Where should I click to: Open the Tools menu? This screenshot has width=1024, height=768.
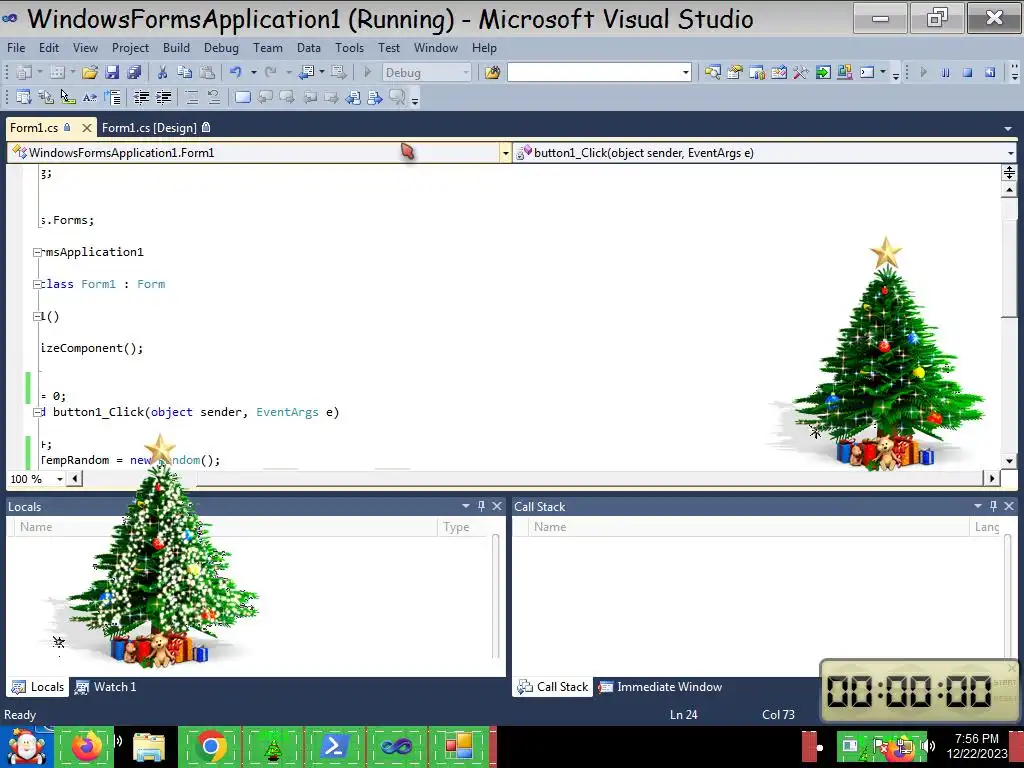tap(349, 48)
